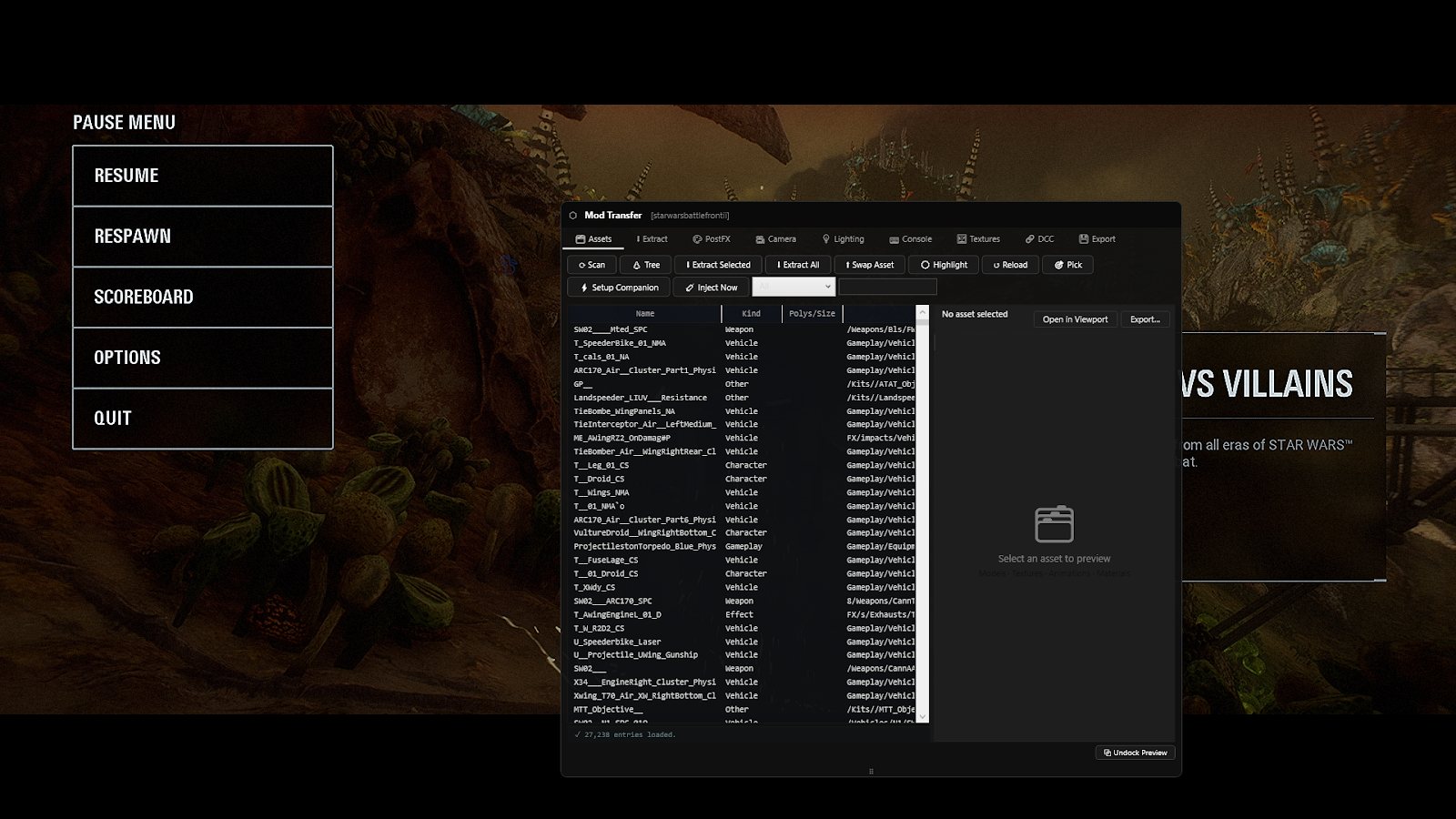Click Undock Preview button

pos(1135,753)
